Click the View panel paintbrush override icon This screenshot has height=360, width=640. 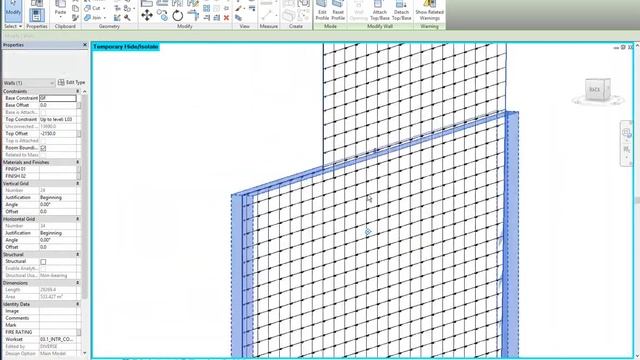pyautogui.click(x=239, y=8)
